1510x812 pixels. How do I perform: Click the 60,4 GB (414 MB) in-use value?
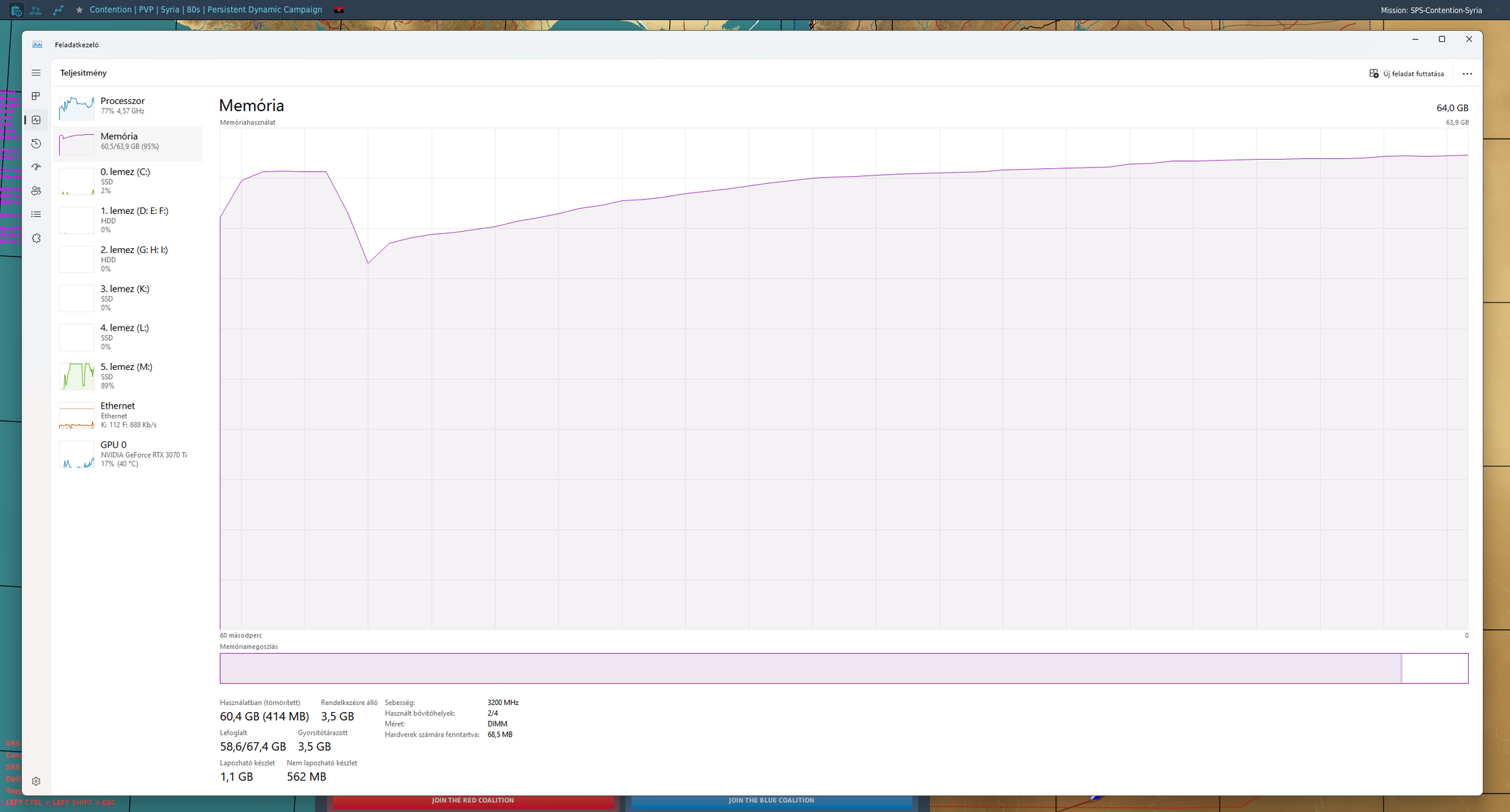point(264,716)
